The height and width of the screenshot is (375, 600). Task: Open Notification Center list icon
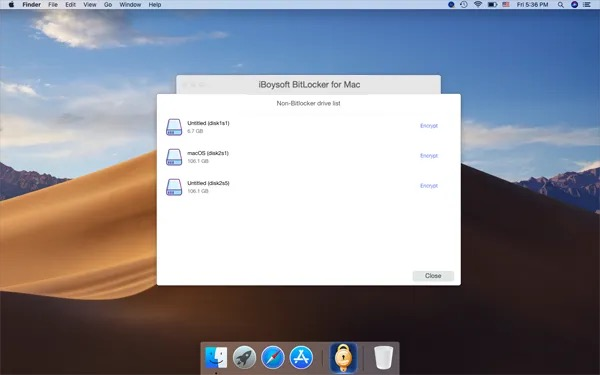pyautogui.click(x=587, y=5)
